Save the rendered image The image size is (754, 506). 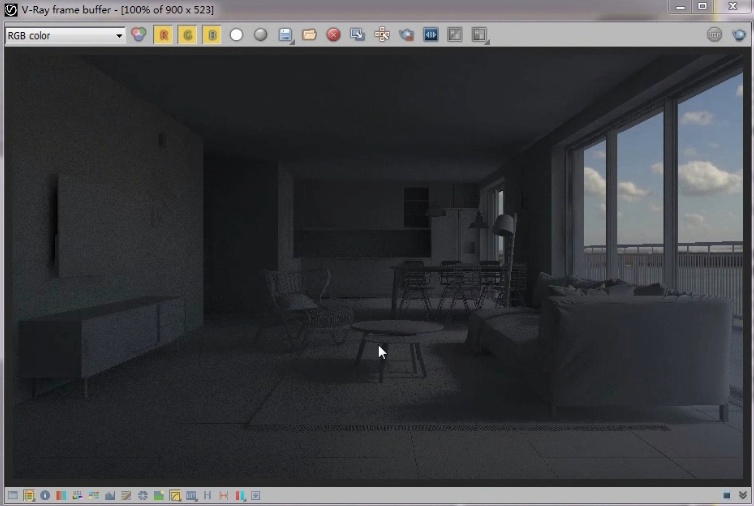285,35
